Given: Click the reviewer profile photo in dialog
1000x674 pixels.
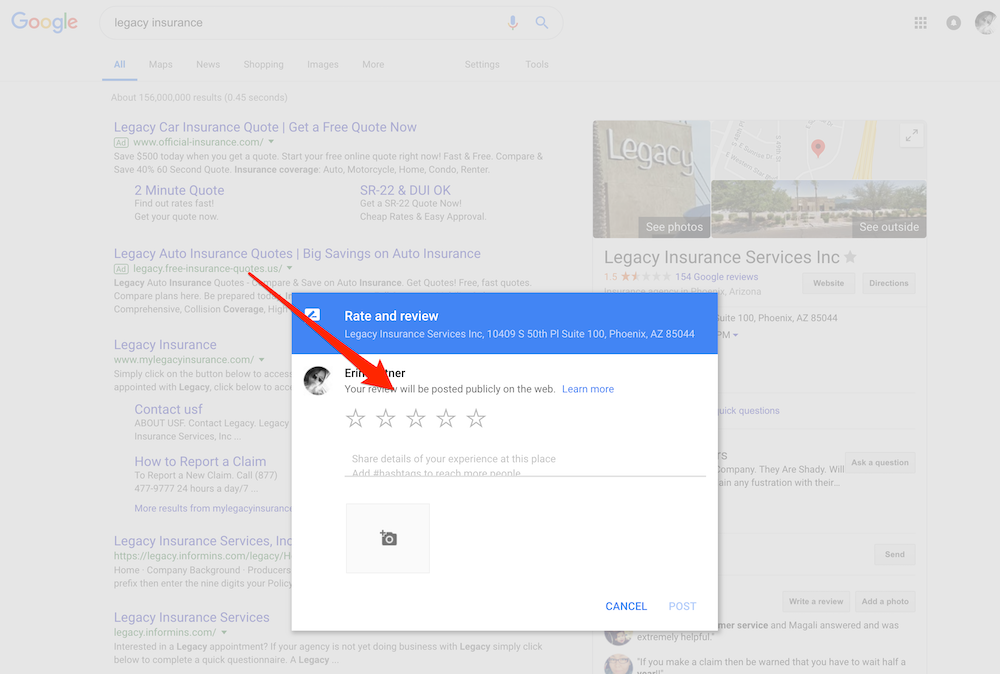Looking at the screenshot, I should pos(317,381).
